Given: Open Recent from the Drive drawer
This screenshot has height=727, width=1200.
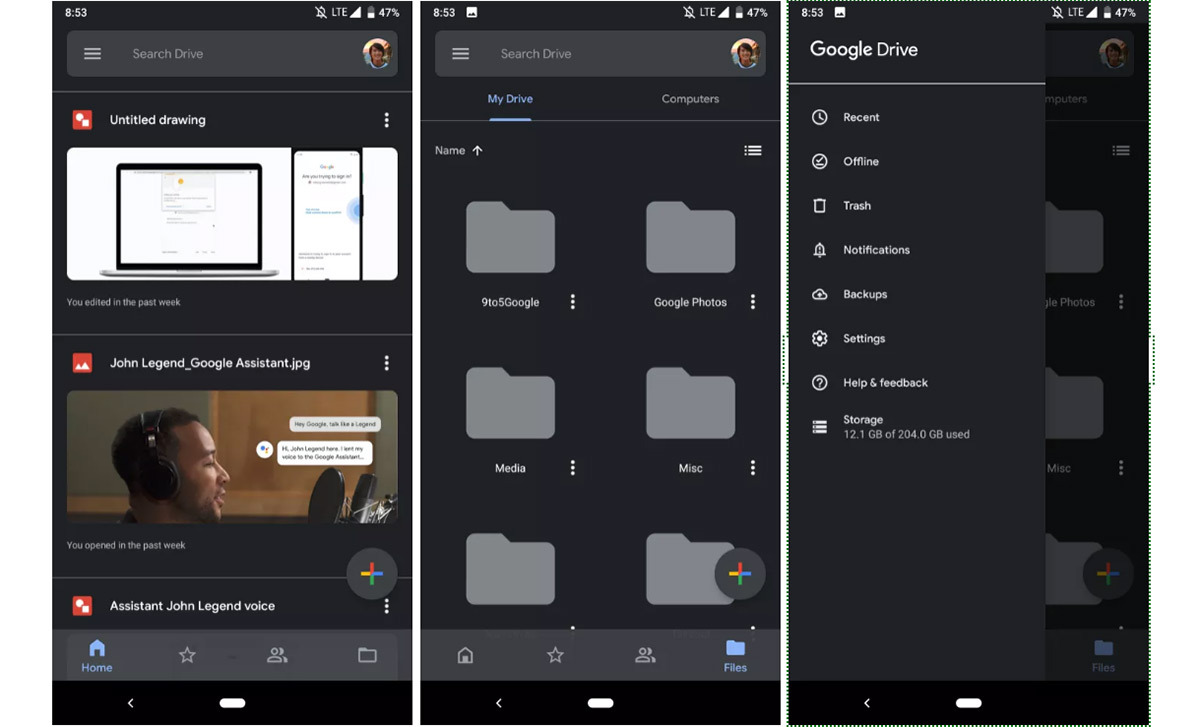Looking at the screenshot, I should [x=860, y=117].
